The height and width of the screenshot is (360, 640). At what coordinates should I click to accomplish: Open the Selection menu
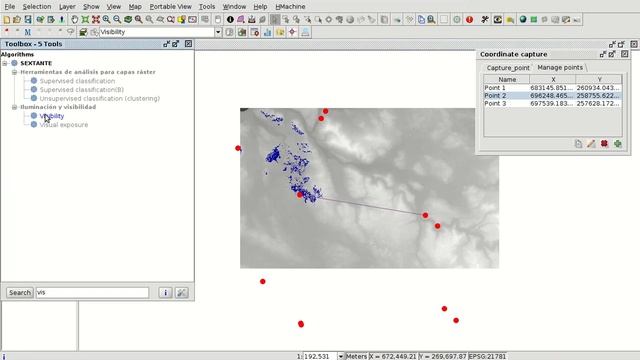pyautogui.click(x=37, y=7)
